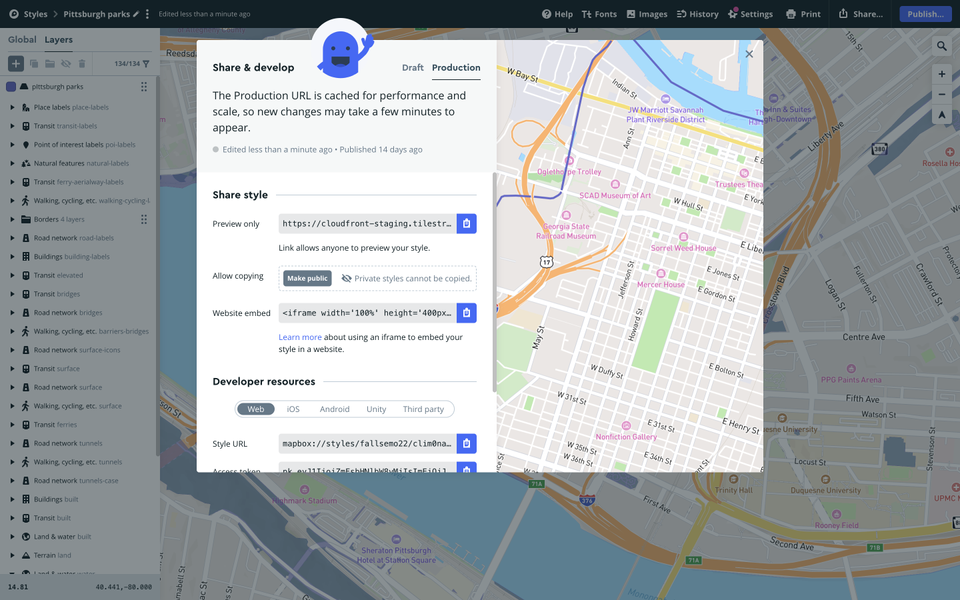Copy the Preview only URL to clipboard

(x=466, y=224)
